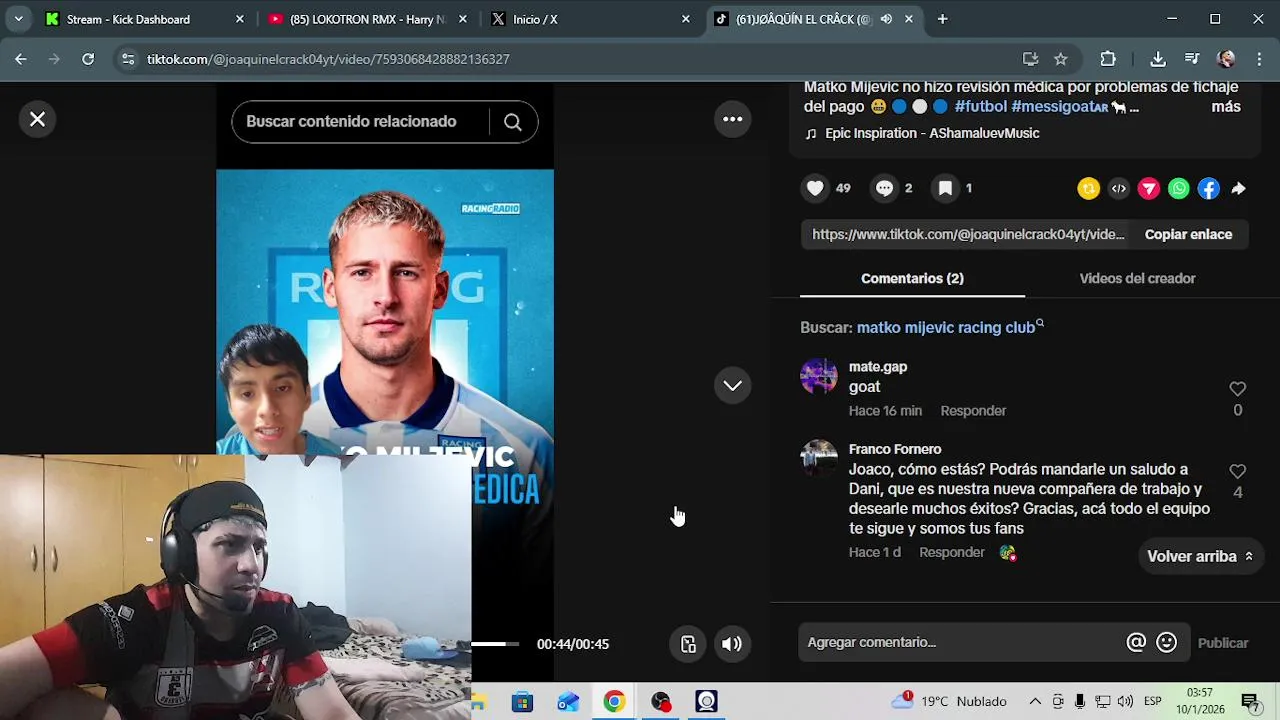Show hidden system tray icons
This screenshot has height=720, width=1280.
click(x=1035, y=701)
